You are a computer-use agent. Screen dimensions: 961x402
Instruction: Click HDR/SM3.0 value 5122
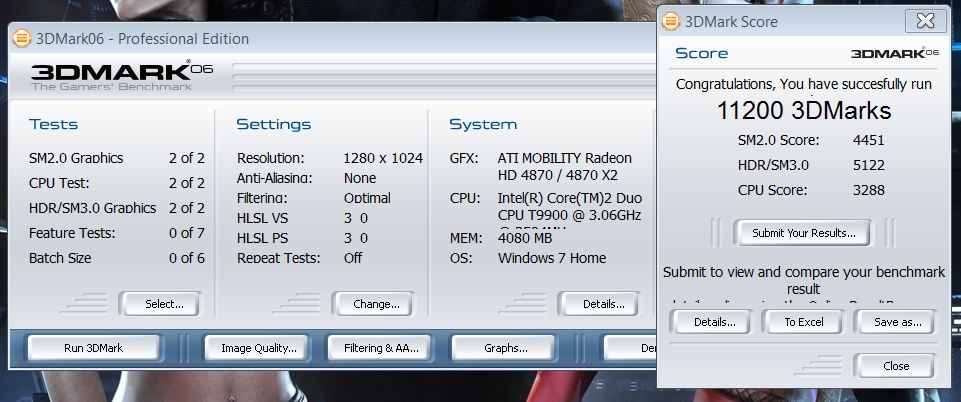tap(868, 165)
